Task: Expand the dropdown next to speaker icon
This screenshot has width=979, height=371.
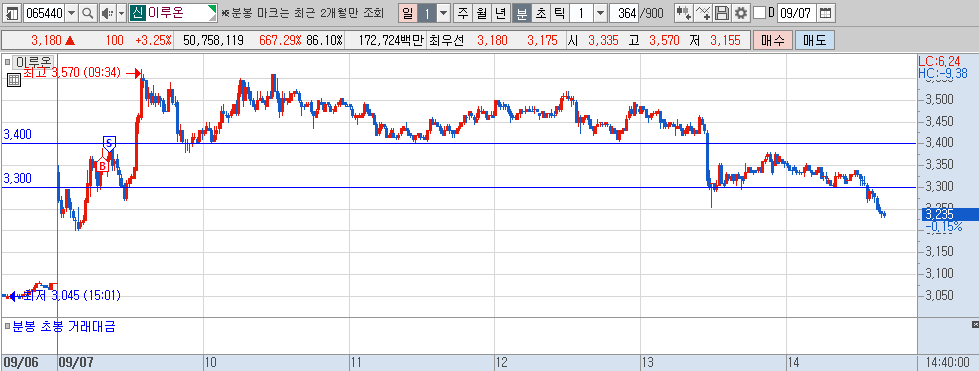Action: tap(122, 12)
